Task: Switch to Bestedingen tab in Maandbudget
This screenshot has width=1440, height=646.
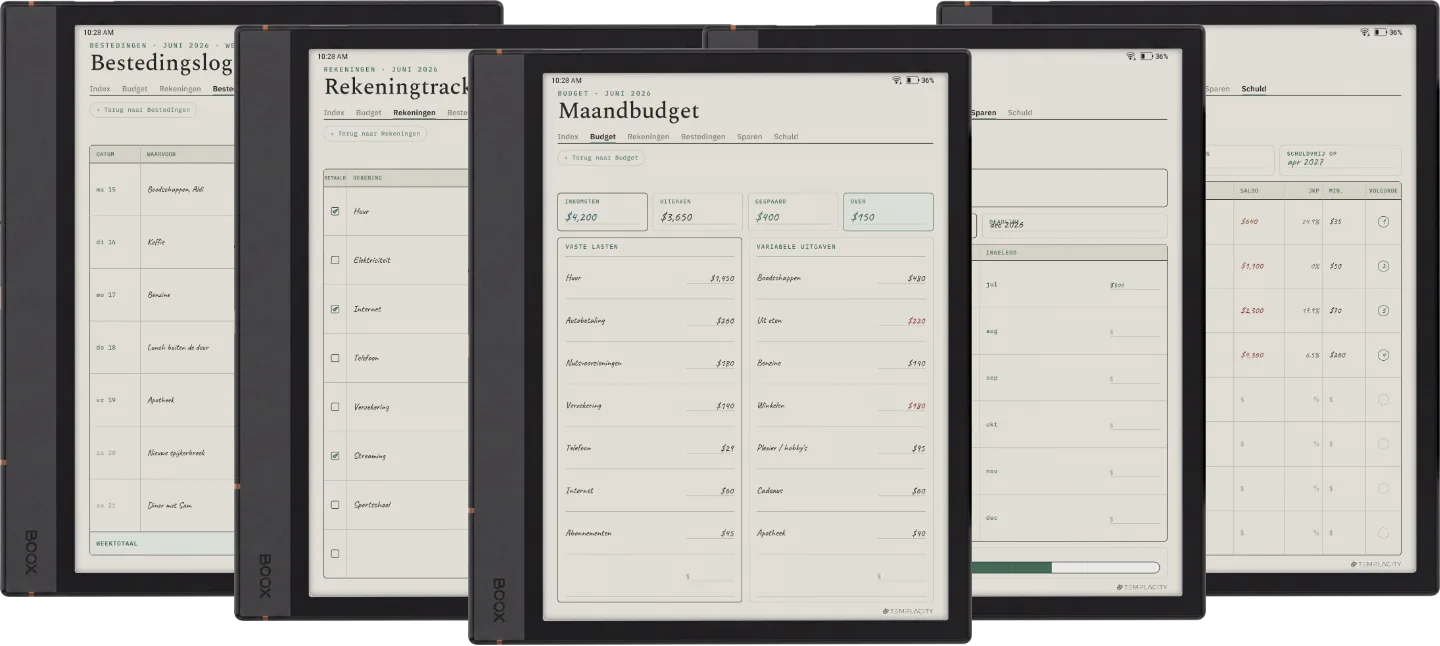Action: coord(703,136)
